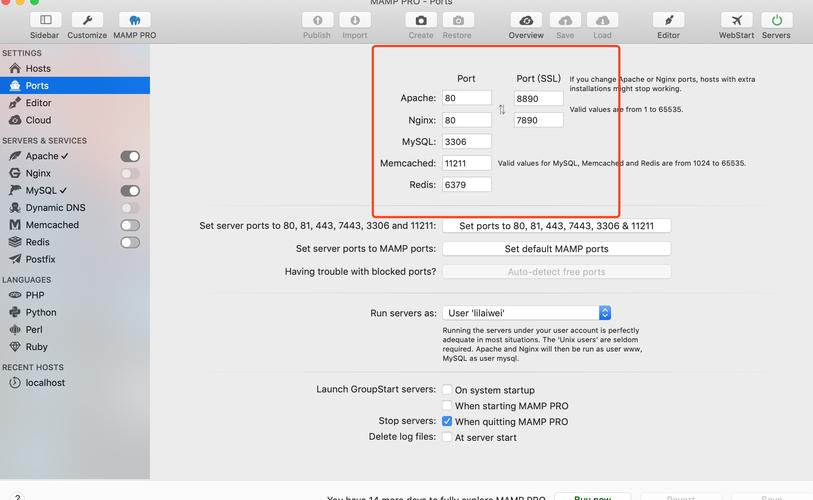This screenshot has width=813, height=500.
Task: Toggle the Memcached switch
Action: coord(130,225)
